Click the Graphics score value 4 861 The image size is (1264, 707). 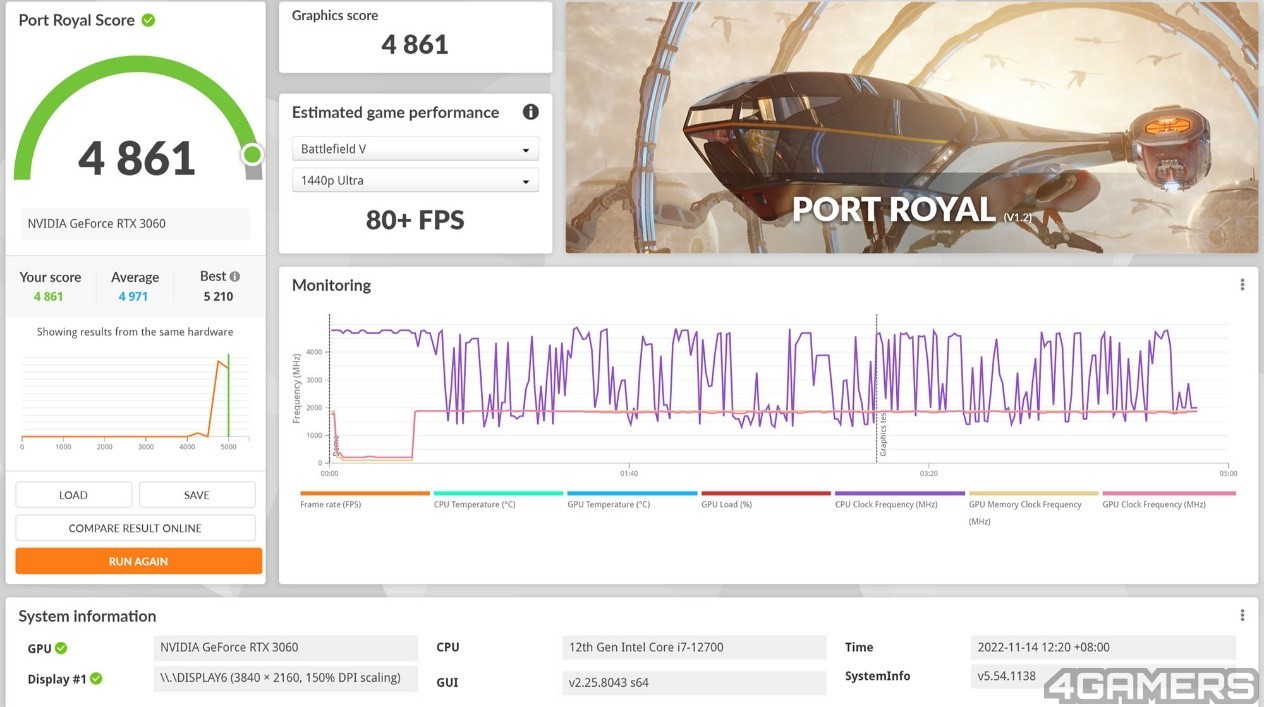coord(415,44)
